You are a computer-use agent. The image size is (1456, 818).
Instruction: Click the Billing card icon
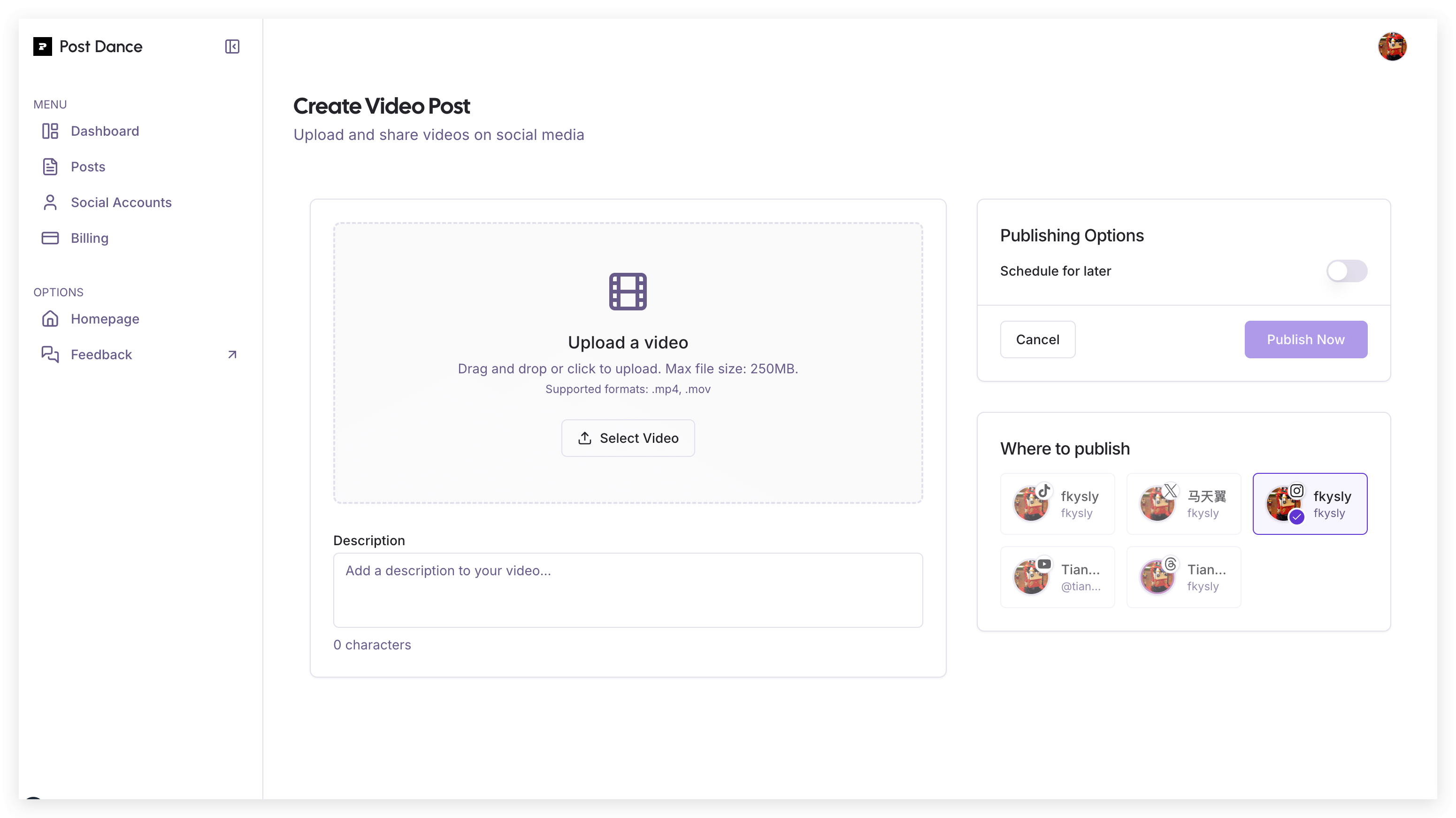point(50,238)
